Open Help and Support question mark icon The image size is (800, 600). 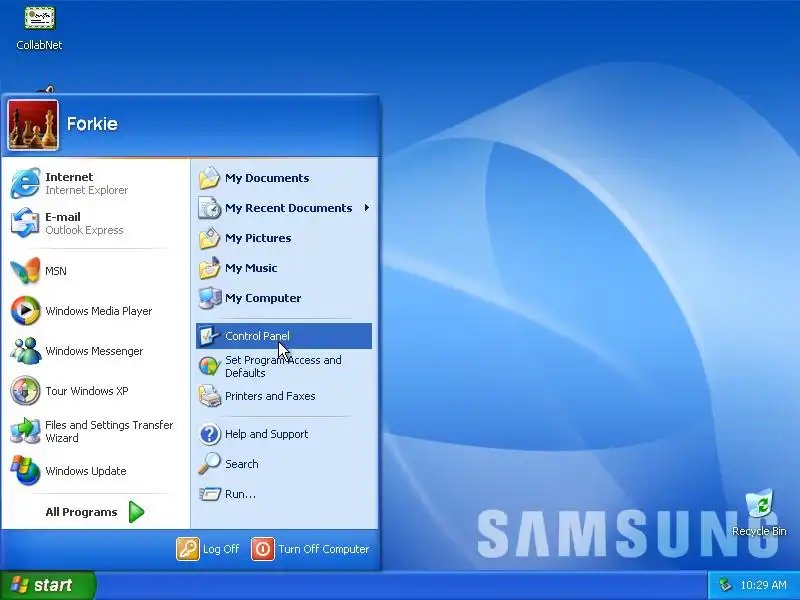pyautogui.click(x=209, y=434)
